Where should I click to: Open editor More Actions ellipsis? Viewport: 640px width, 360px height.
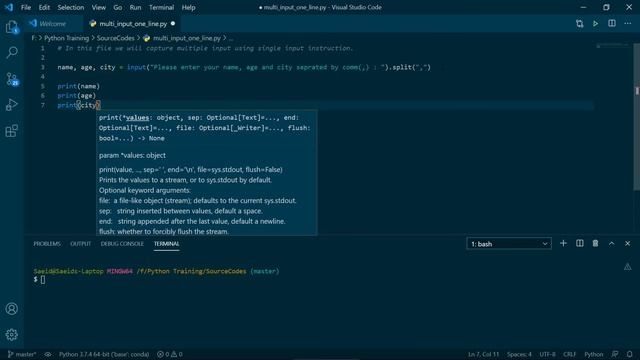click(x=628, y=24)
